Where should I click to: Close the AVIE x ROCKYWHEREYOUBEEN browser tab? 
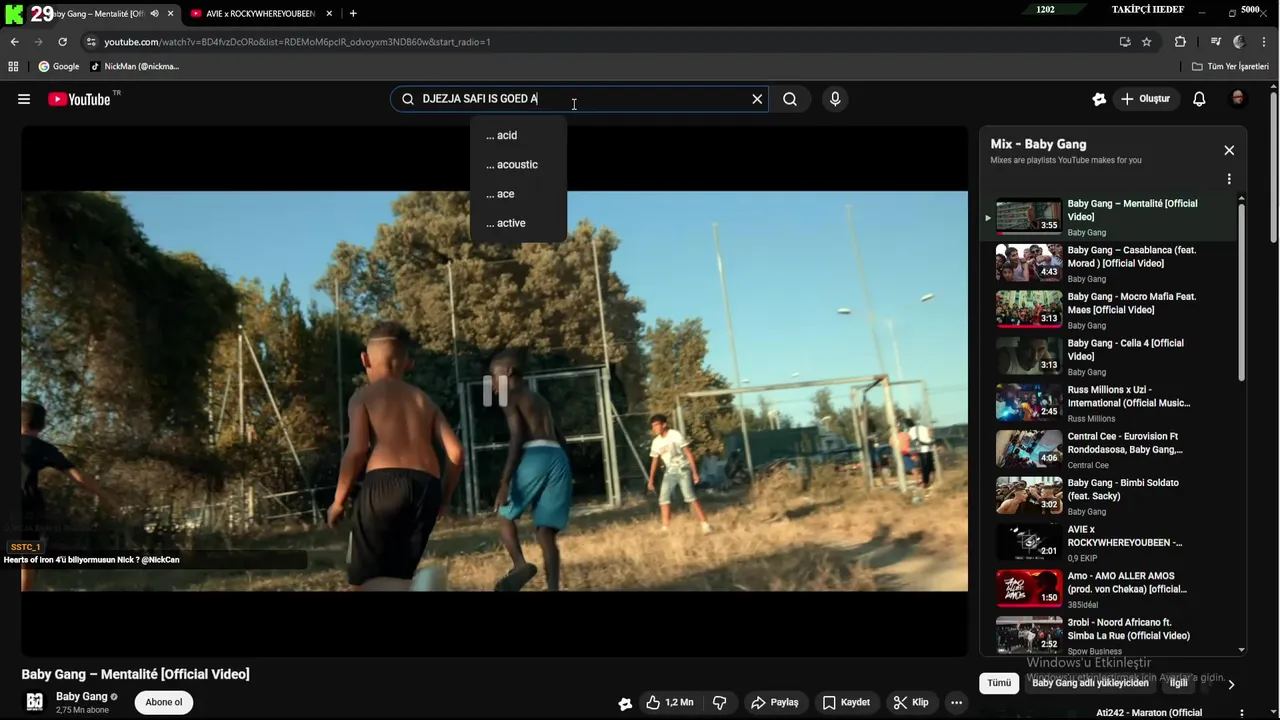pyautogui.click(x=330, y=14)
